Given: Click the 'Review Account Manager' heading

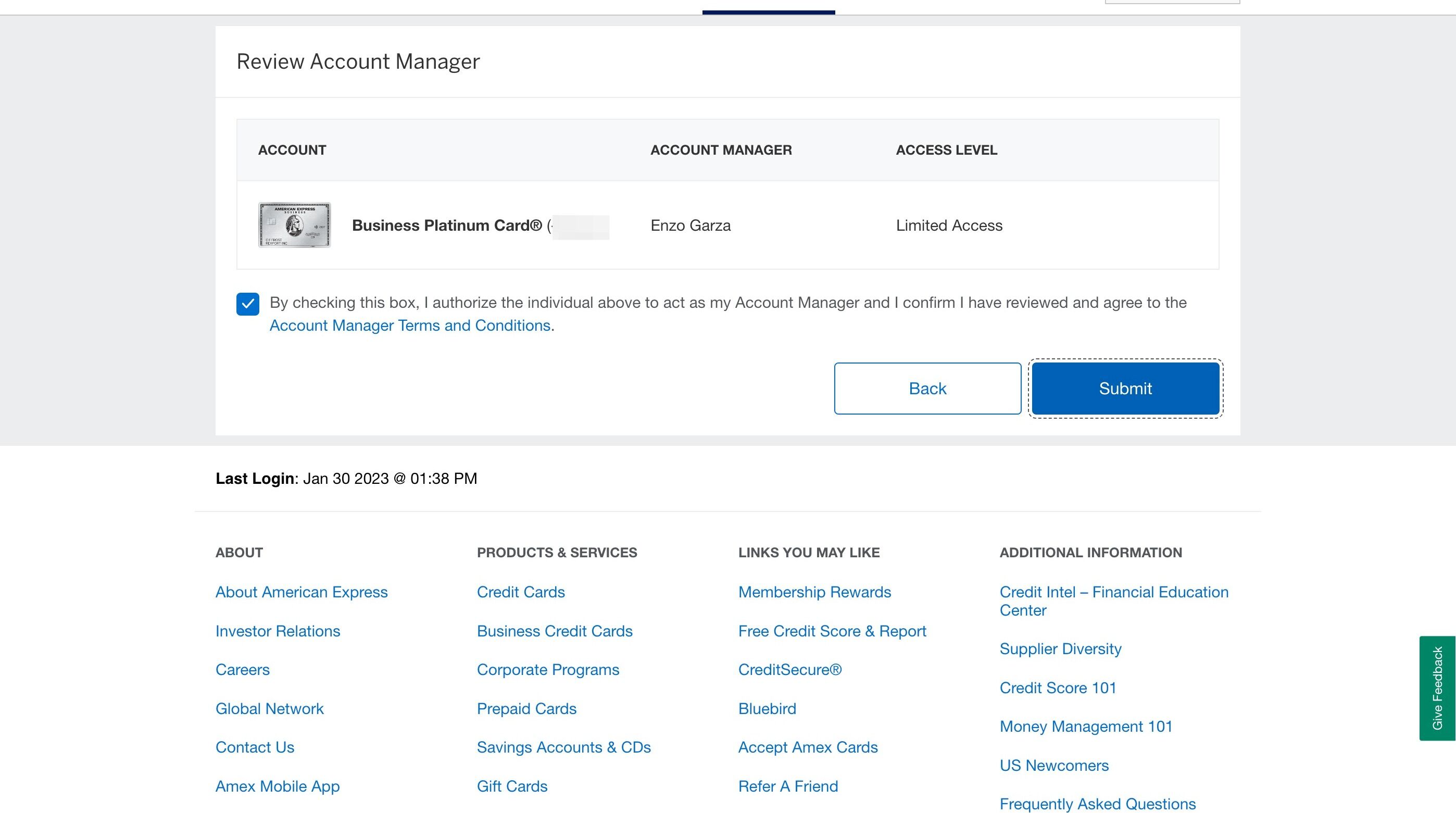Looking at the screenshot, I should click(358, 61).
